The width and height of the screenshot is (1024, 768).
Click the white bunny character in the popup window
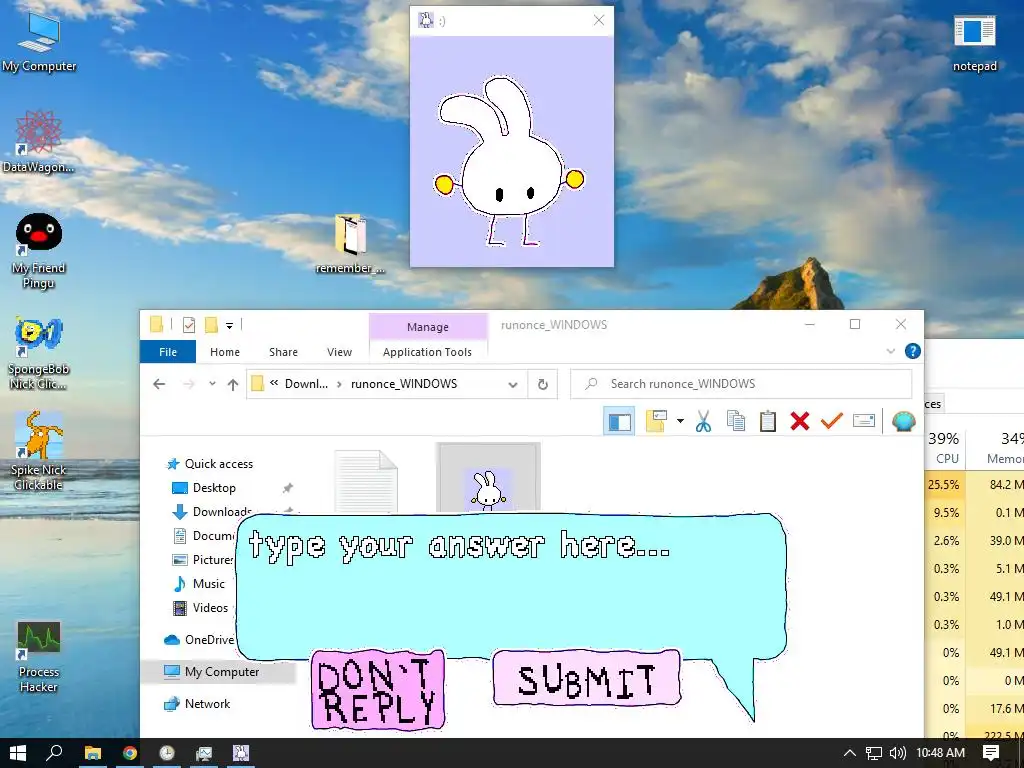[509, 161]
